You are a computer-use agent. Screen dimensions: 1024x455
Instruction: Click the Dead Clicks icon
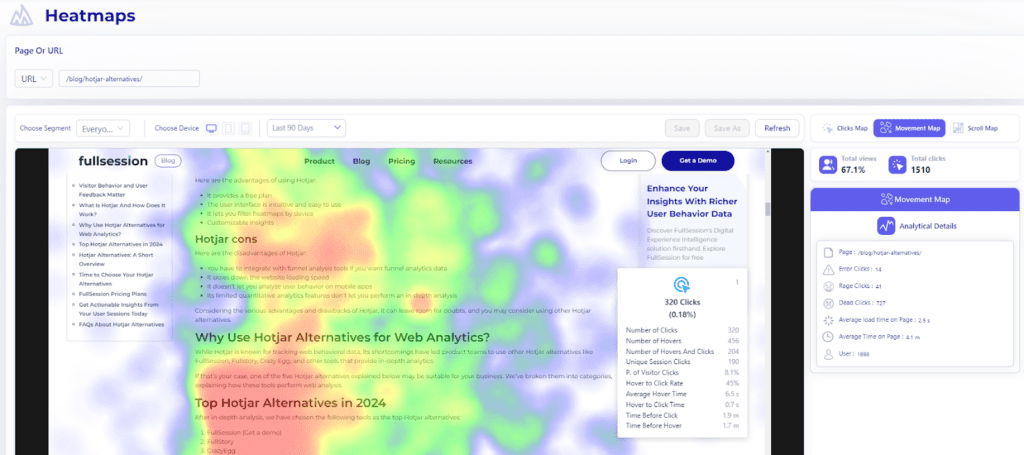point(828,302)
